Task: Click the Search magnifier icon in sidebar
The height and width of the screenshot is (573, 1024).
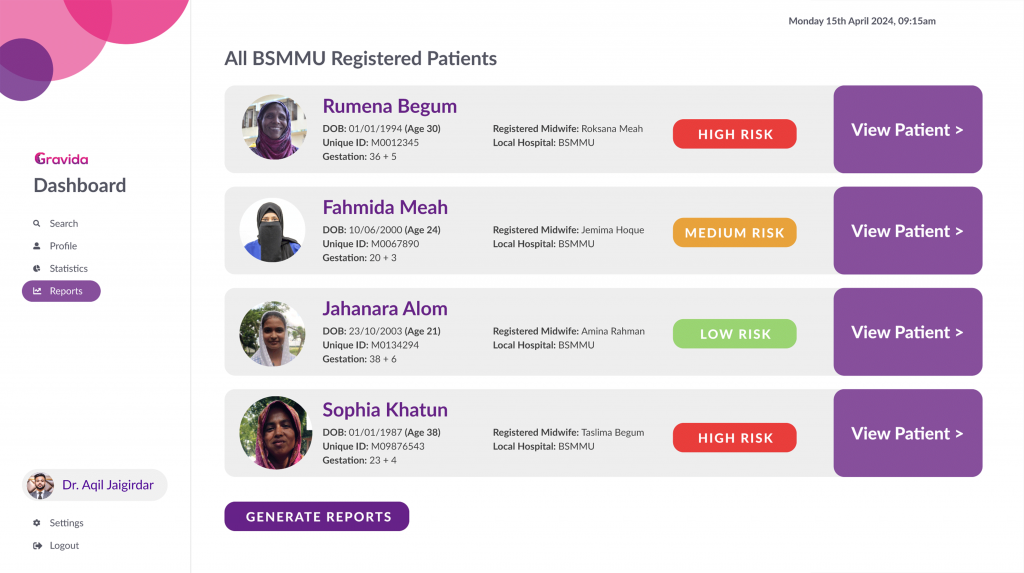Action: 37,224
